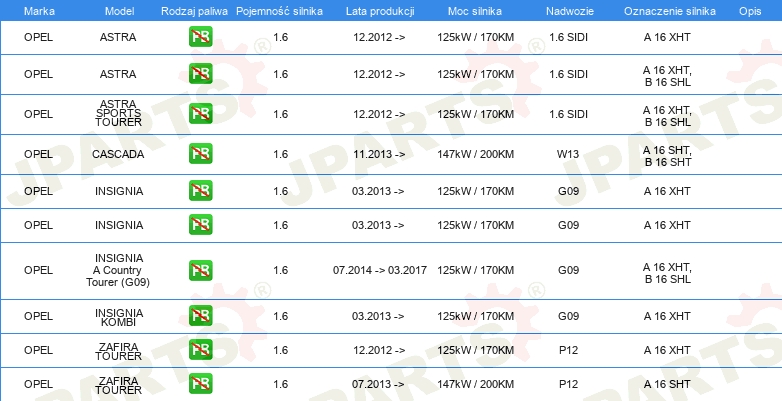This screenshot has width=782, height=401.
Task: Click A 16 XHT, B 16 SHL in SPORTS TOURER row
Action: click(x=667, y=116)
